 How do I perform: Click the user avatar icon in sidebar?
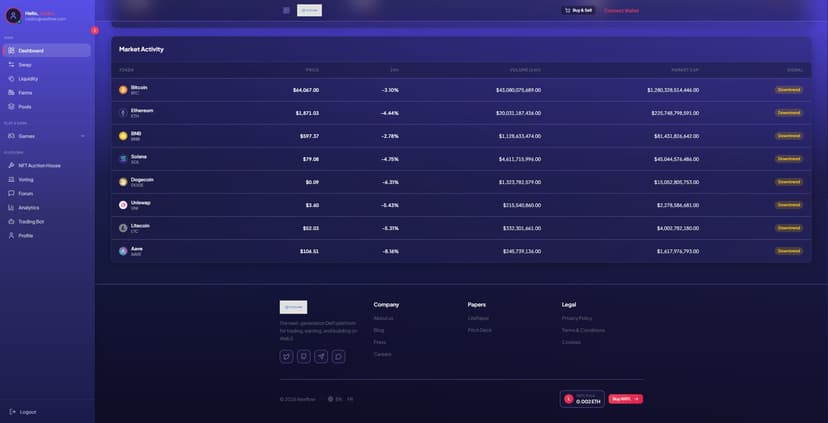tap(13, 16)
